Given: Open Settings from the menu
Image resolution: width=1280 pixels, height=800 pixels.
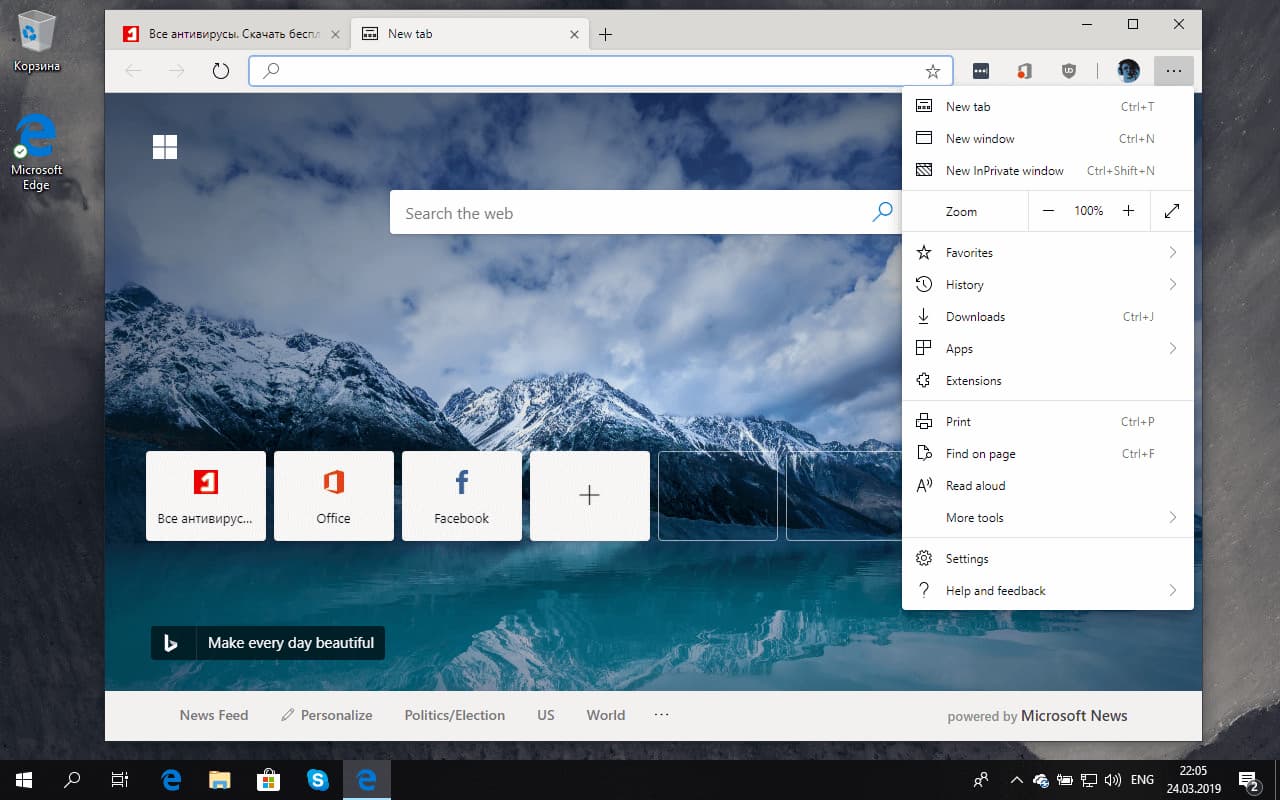Looking at the screenshot, I should click(x=1048, y=559).
